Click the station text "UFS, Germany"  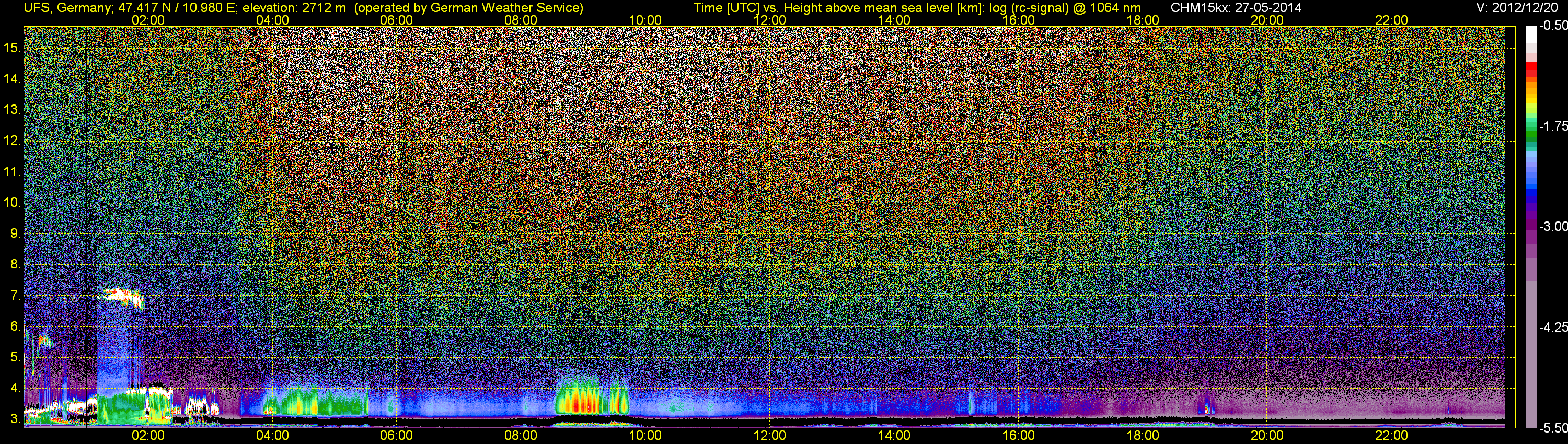67,8
